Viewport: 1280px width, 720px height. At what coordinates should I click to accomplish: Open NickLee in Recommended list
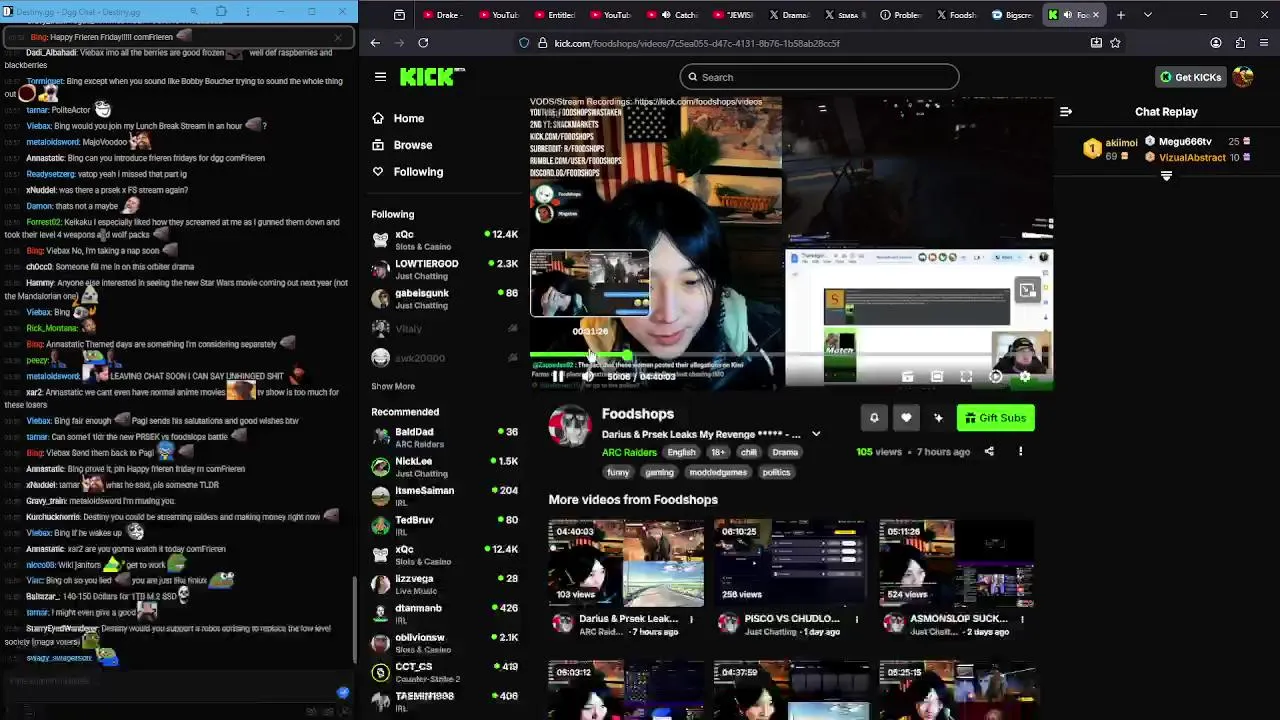coord(445,466)
